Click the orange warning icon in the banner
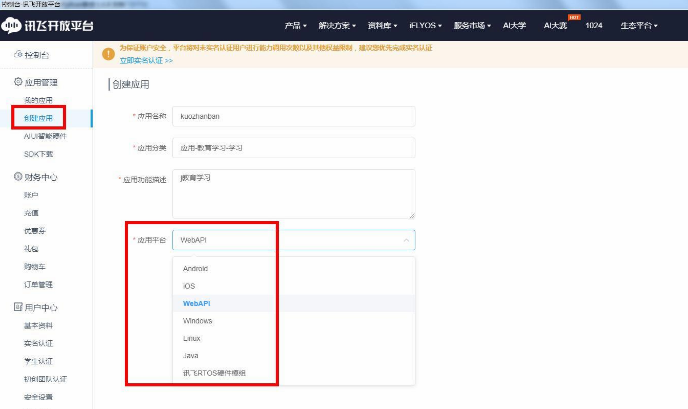Viewport: 688px width, 409px height. click(x=108, y=54)
